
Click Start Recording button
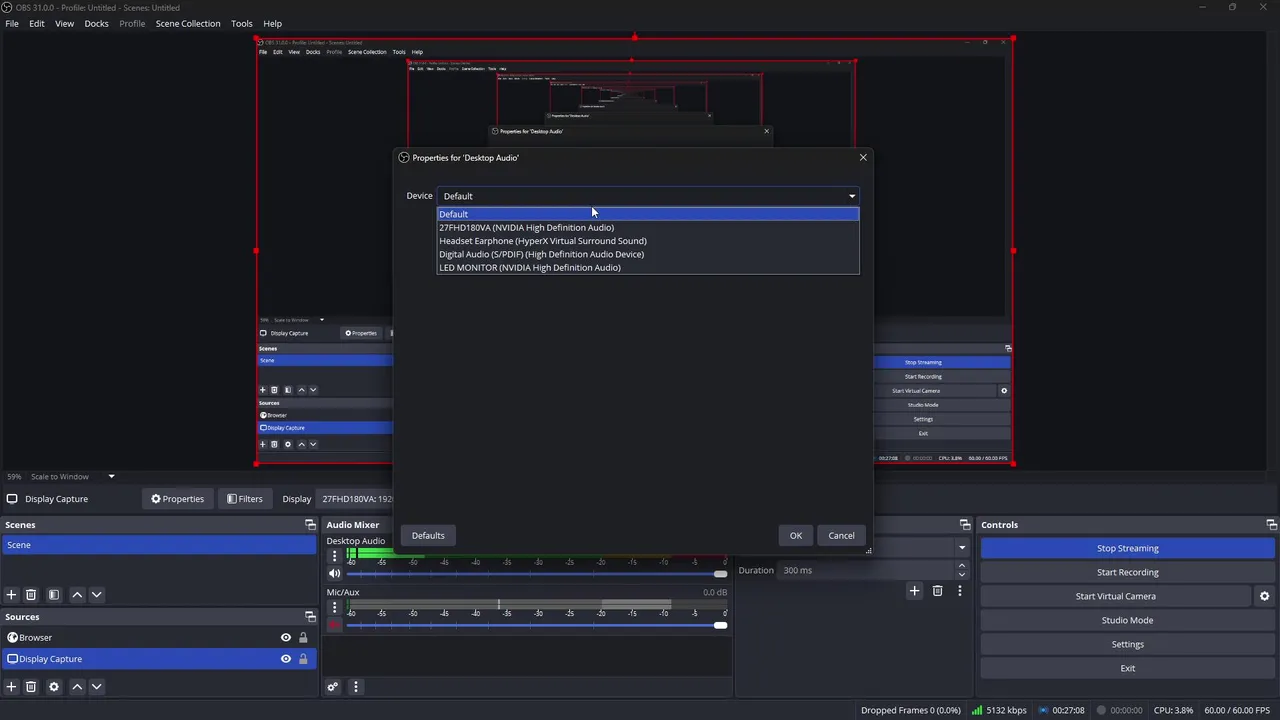1127,572
